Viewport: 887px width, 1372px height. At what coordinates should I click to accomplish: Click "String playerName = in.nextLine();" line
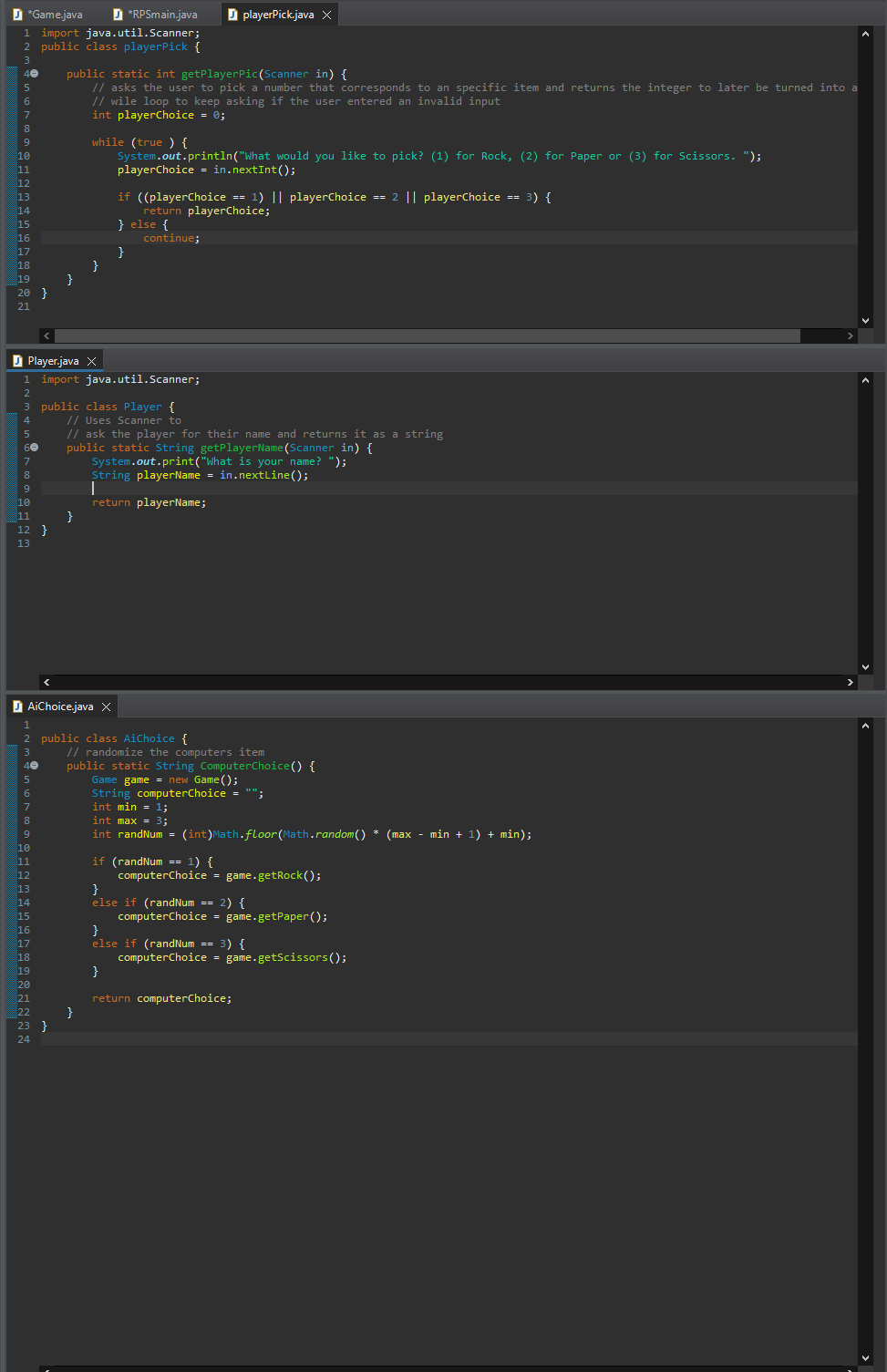[201, 475]
